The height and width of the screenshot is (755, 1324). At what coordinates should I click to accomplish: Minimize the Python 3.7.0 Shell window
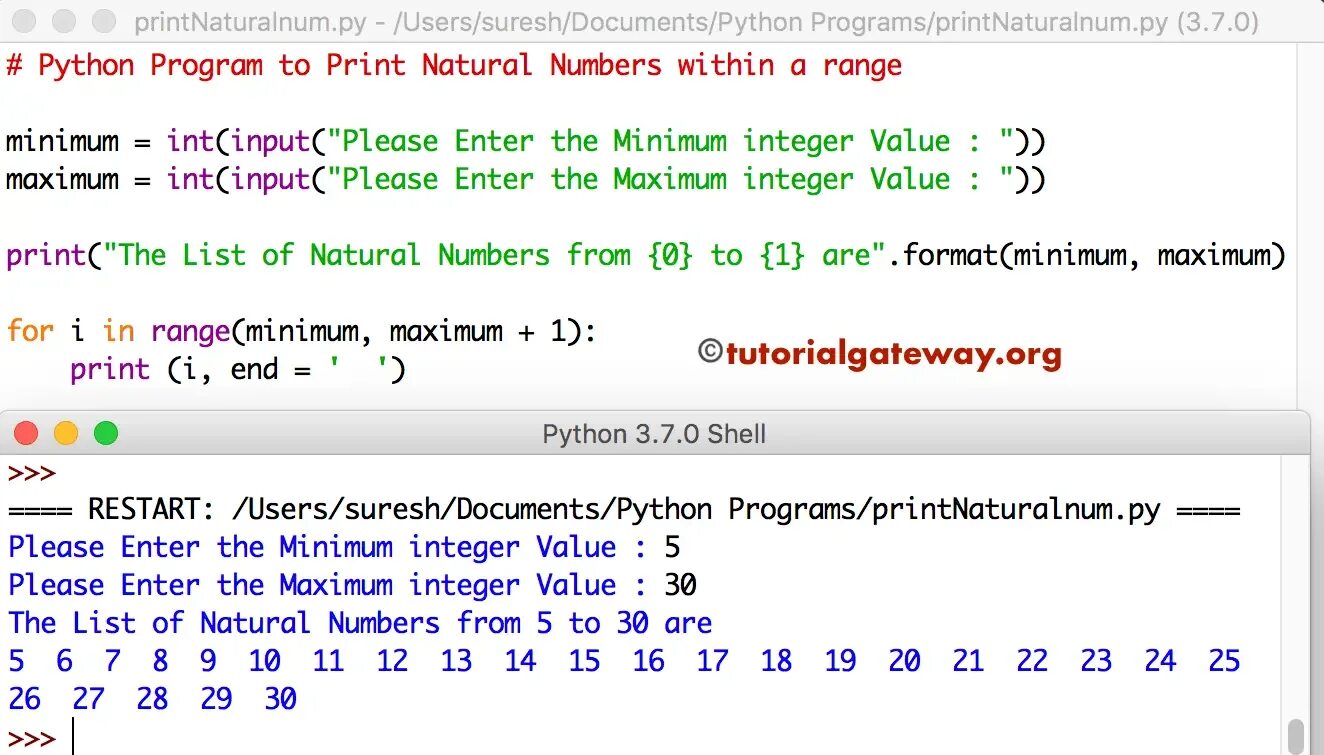66,433
